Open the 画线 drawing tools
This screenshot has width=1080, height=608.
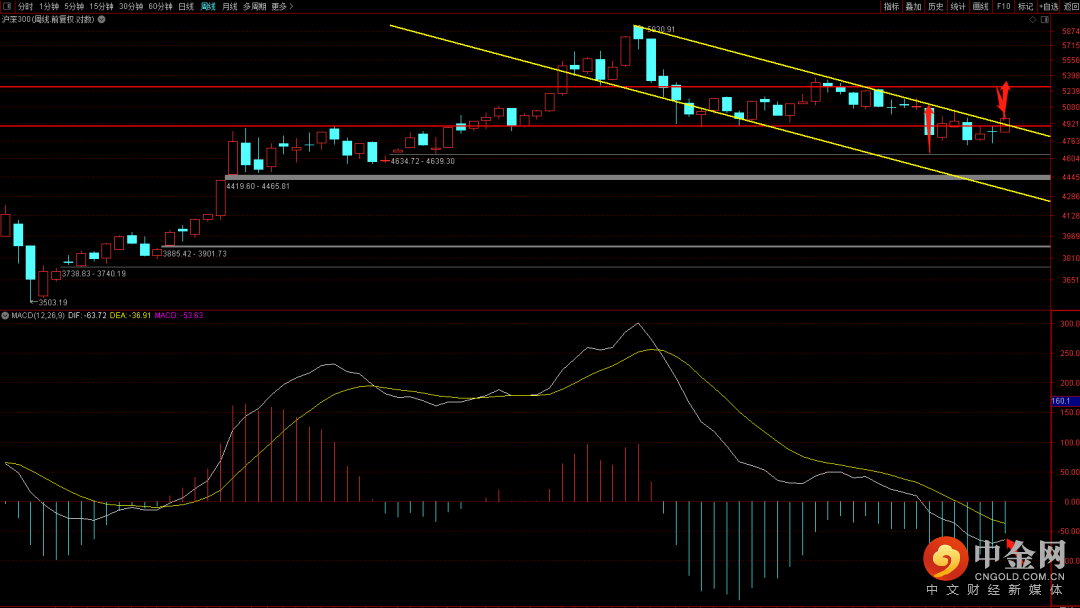click(x=980, y=6)
